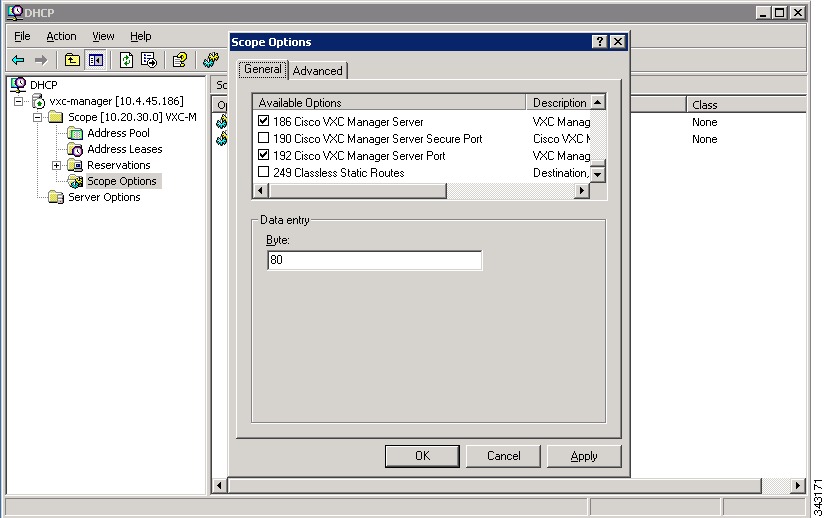Click the Scope folder icon in tree
This screenshot has height=518, width=825.
pos(56,117)
